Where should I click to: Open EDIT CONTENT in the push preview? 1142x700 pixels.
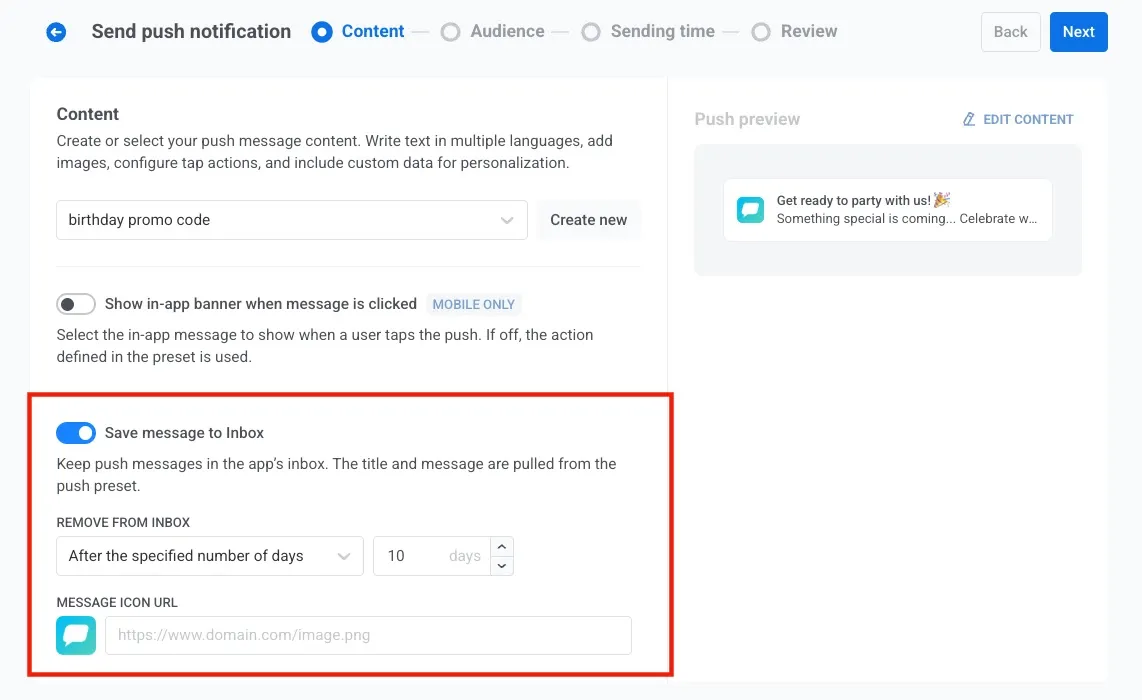click(1028, 119)
